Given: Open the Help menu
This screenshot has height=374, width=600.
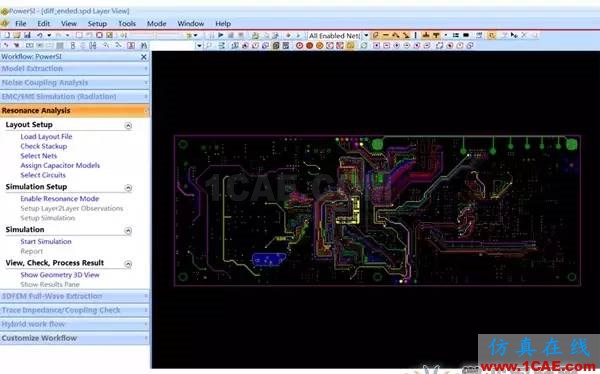Looking at the screenshot, I should tap(223, 24).
